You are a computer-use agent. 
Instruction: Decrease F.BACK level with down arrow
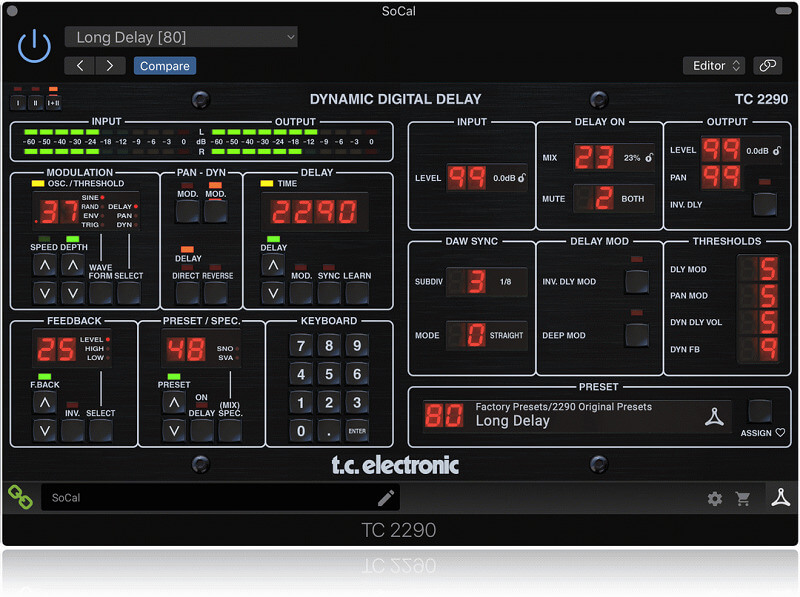click(x=45, y=431)
